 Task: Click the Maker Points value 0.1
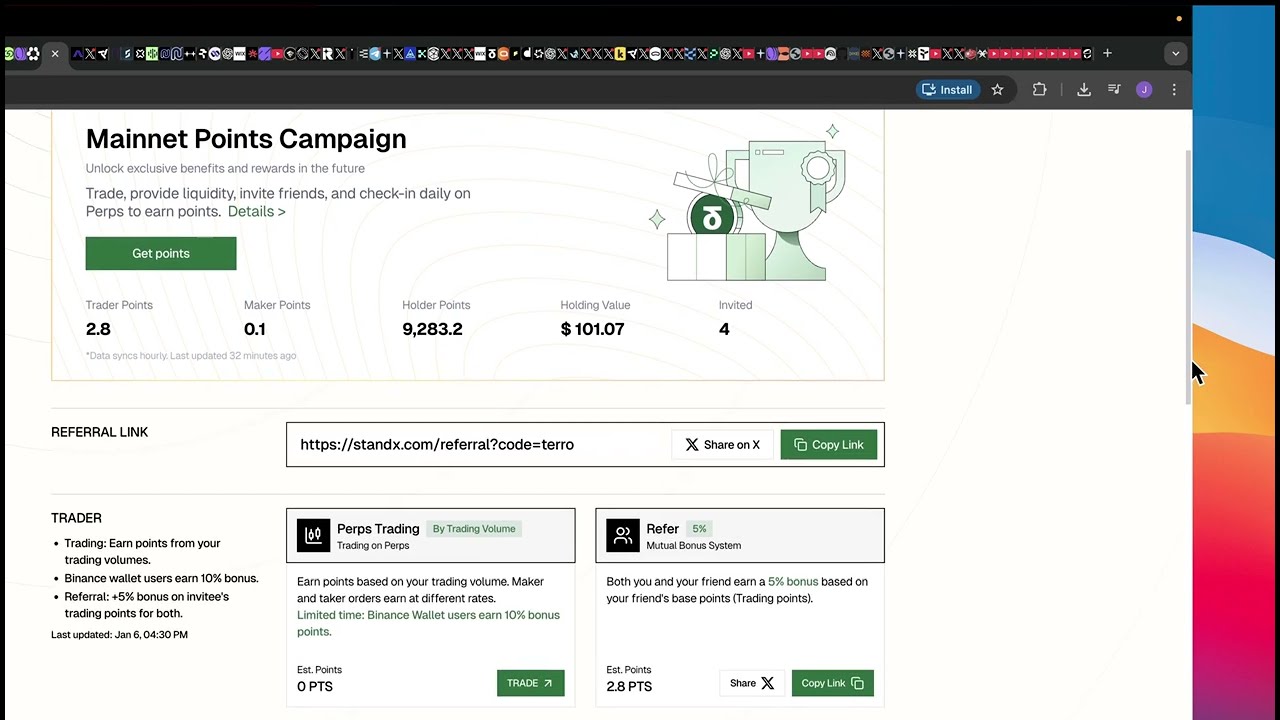[x=255, y=329]
